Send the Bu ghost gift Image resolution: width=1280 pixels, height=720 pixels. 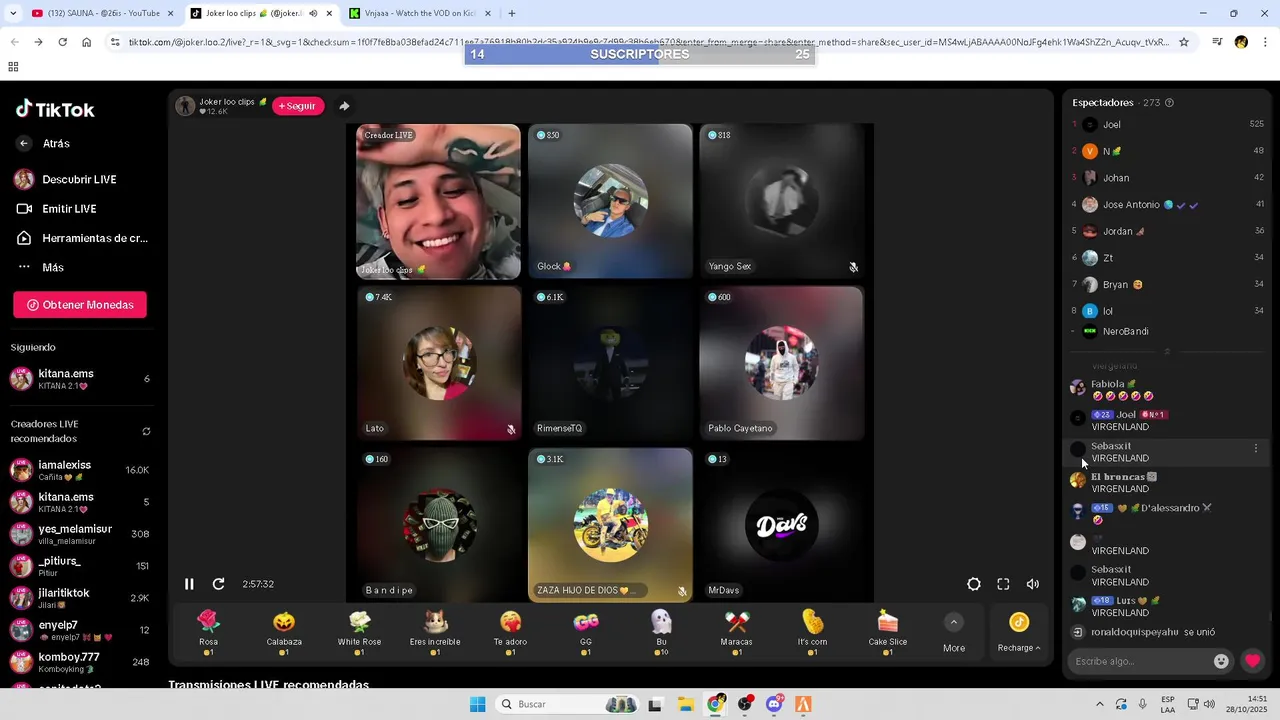click(x=661, y=632)
